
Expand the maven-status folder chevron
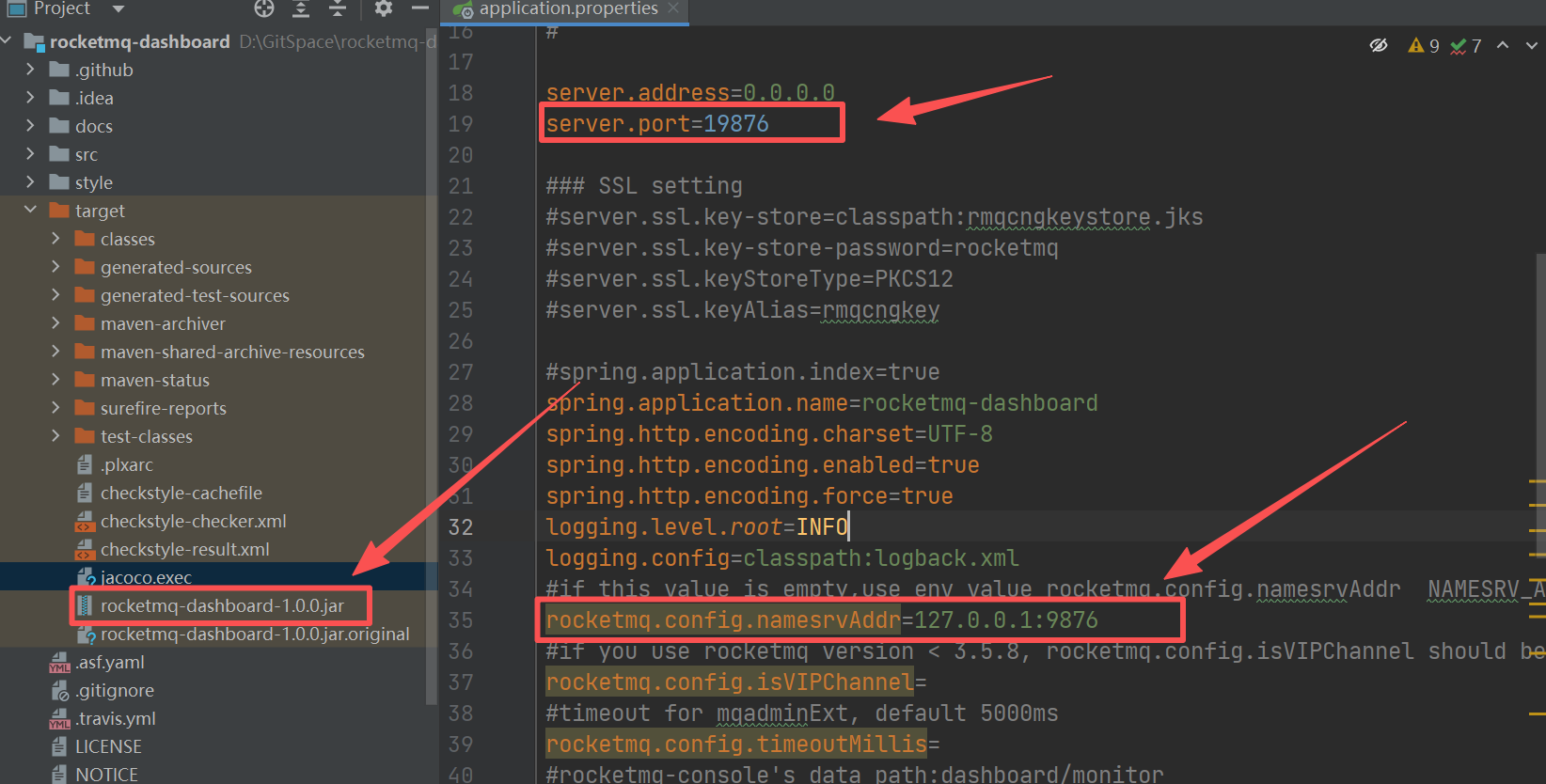pyautogui.click(x=55, y=380)
